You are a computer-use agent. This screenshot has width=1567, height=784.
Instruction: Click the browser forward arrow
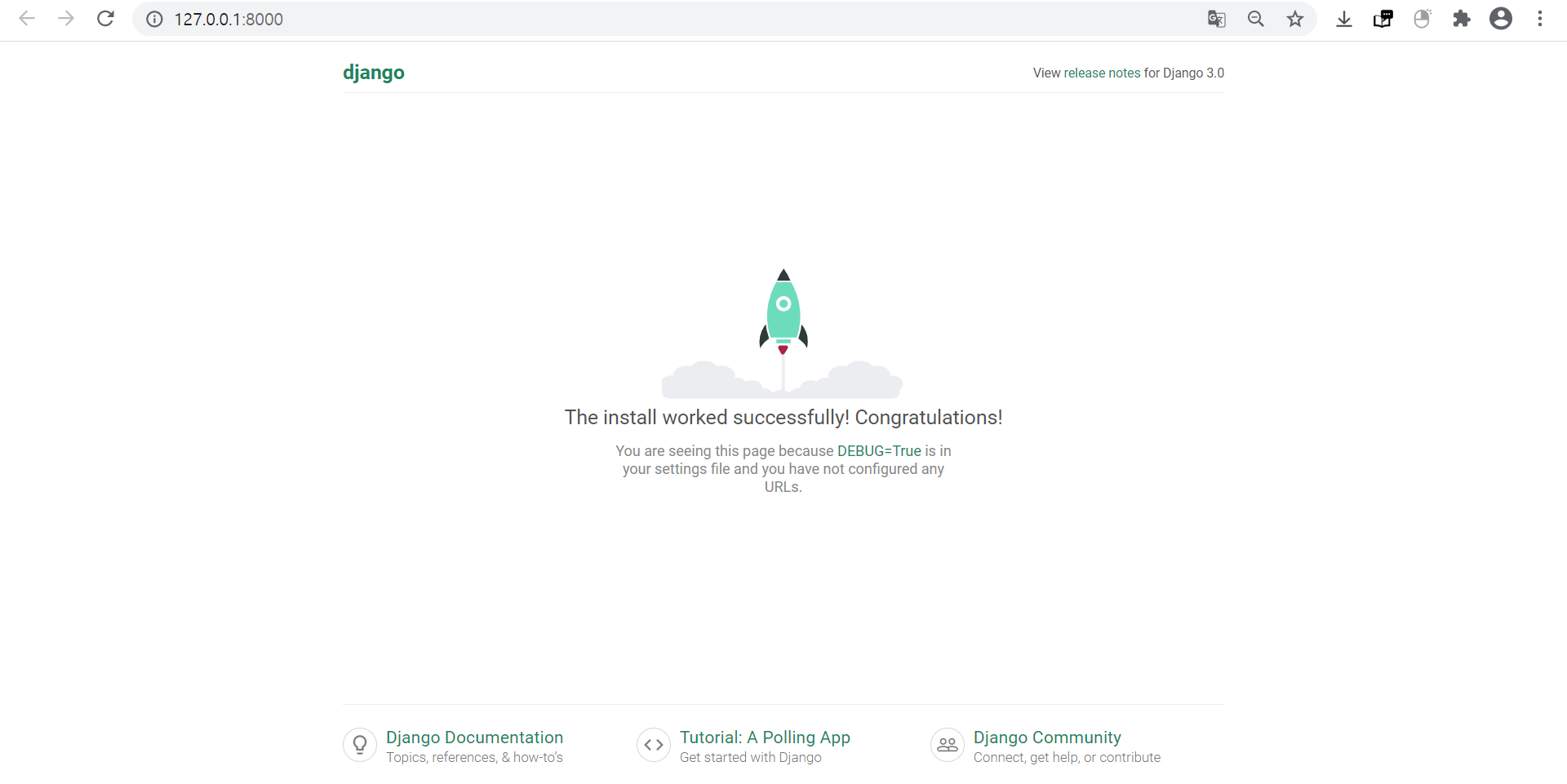pyautogui.click(x=66, y=19)
